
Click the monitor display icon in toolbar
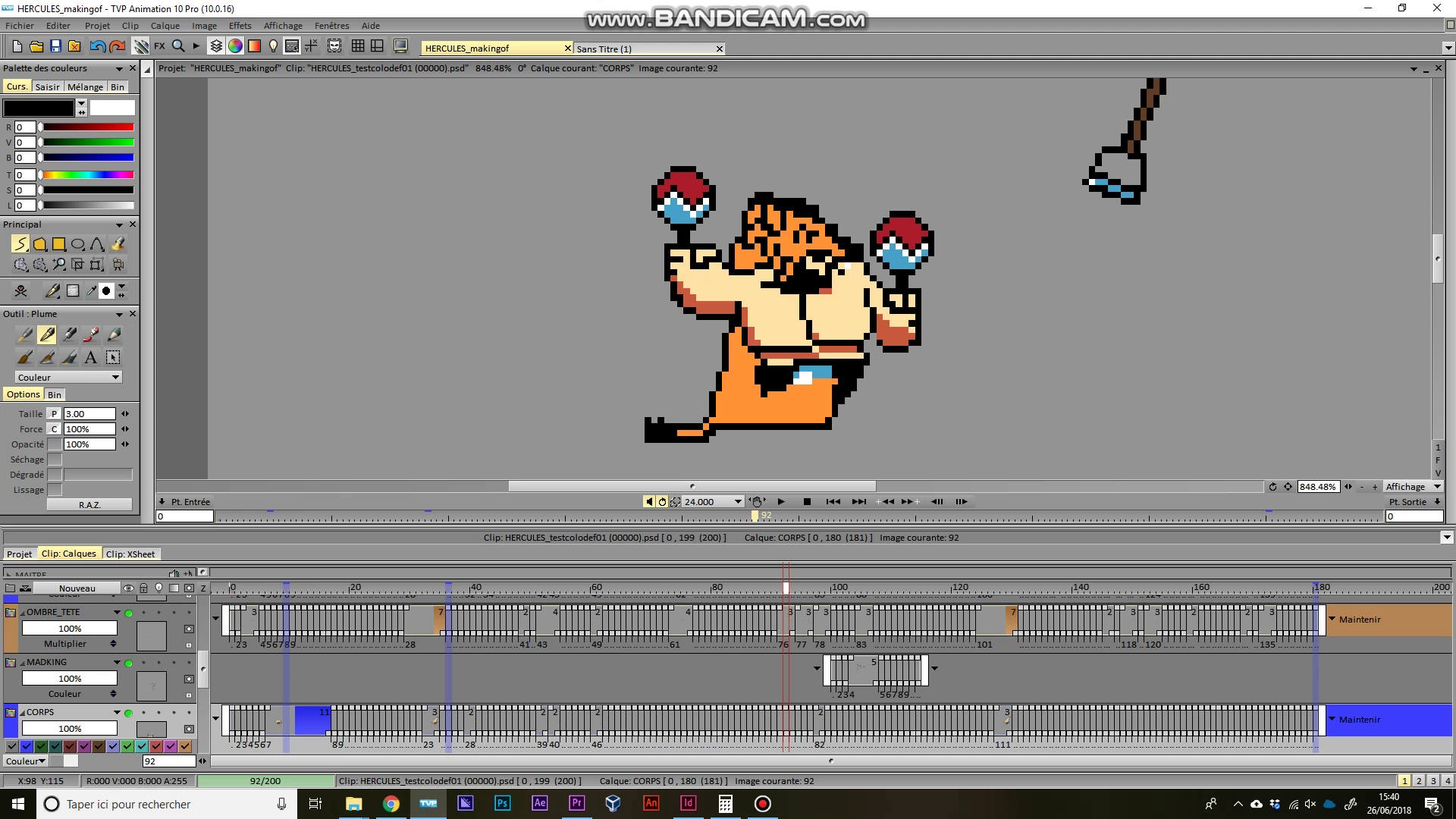pyautogui.click(x=401, y=46)
